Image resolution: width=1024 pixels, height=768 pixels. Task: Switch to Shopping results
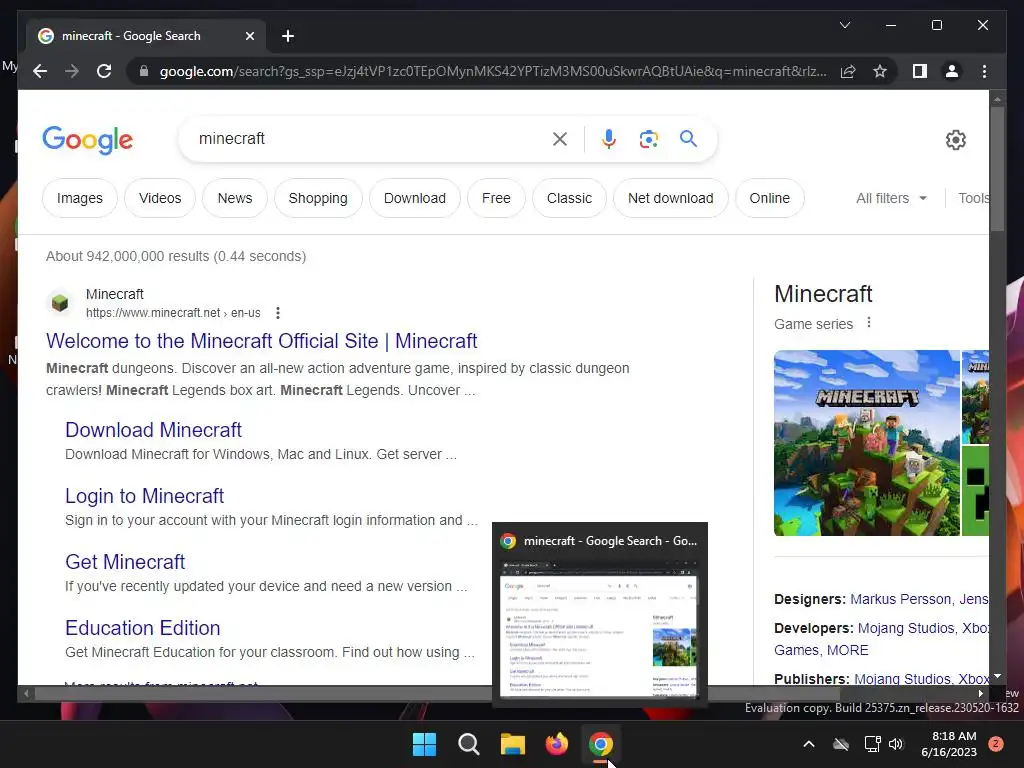[318, 198]
